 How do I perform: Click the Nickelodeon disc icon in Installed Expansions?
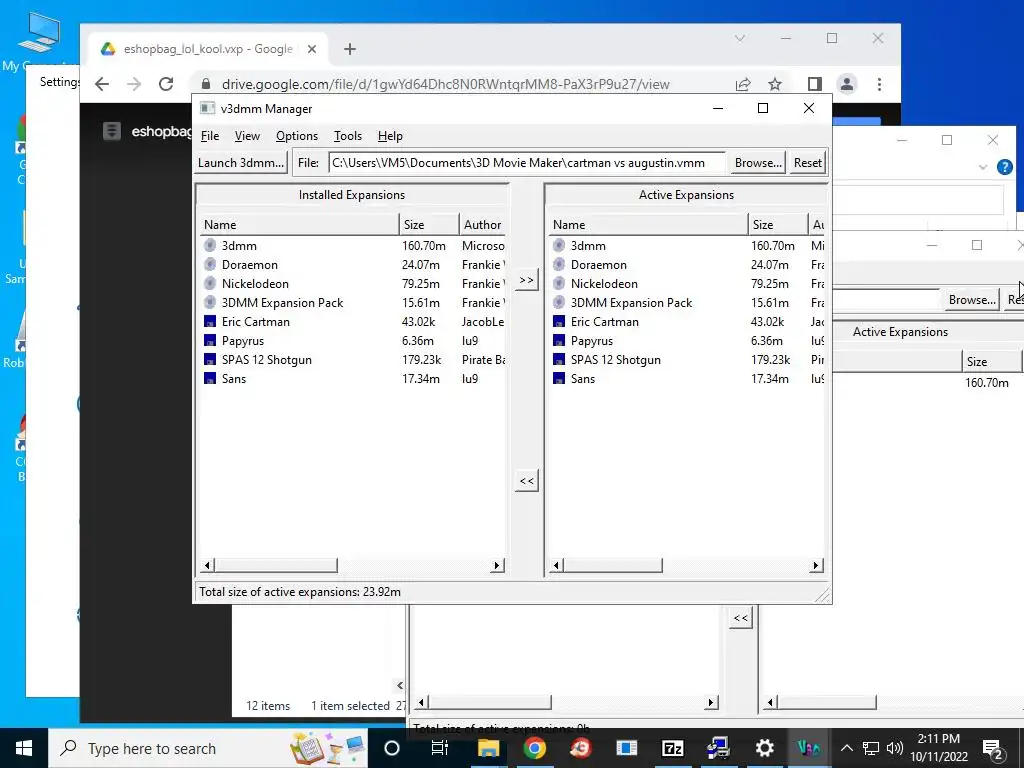[210, 283]
